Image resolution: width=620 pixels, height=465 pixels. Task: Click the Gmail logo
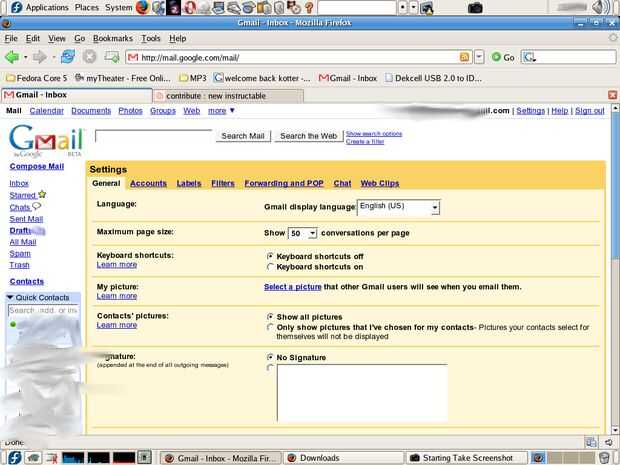(x=46, y=141)
